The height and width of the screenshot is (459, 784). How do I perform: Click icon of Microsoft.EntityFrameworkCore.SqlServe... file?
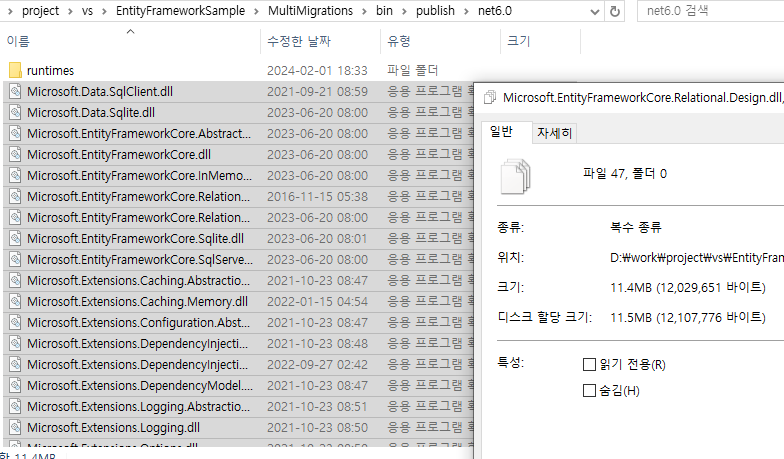[15, 260]
